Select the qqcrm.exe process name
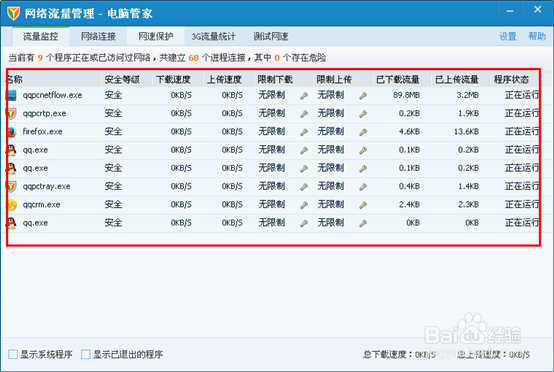This screenshot has height=372, width=554. (41, 205)
